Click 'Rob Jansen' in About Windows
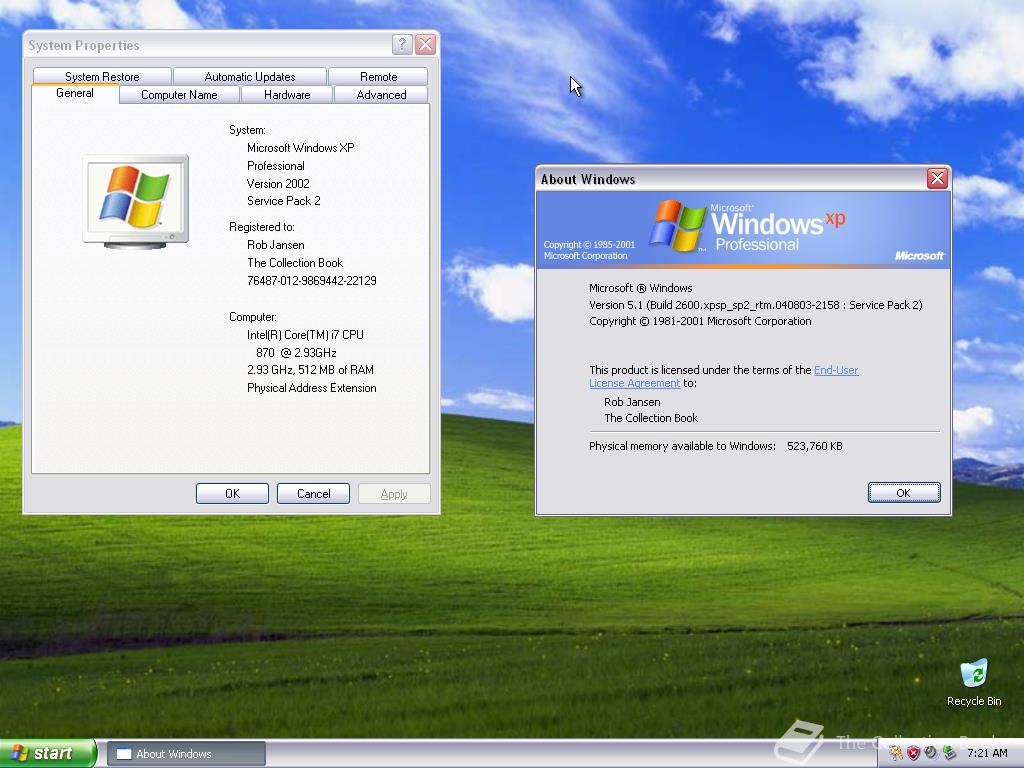 tap(632, 402)
